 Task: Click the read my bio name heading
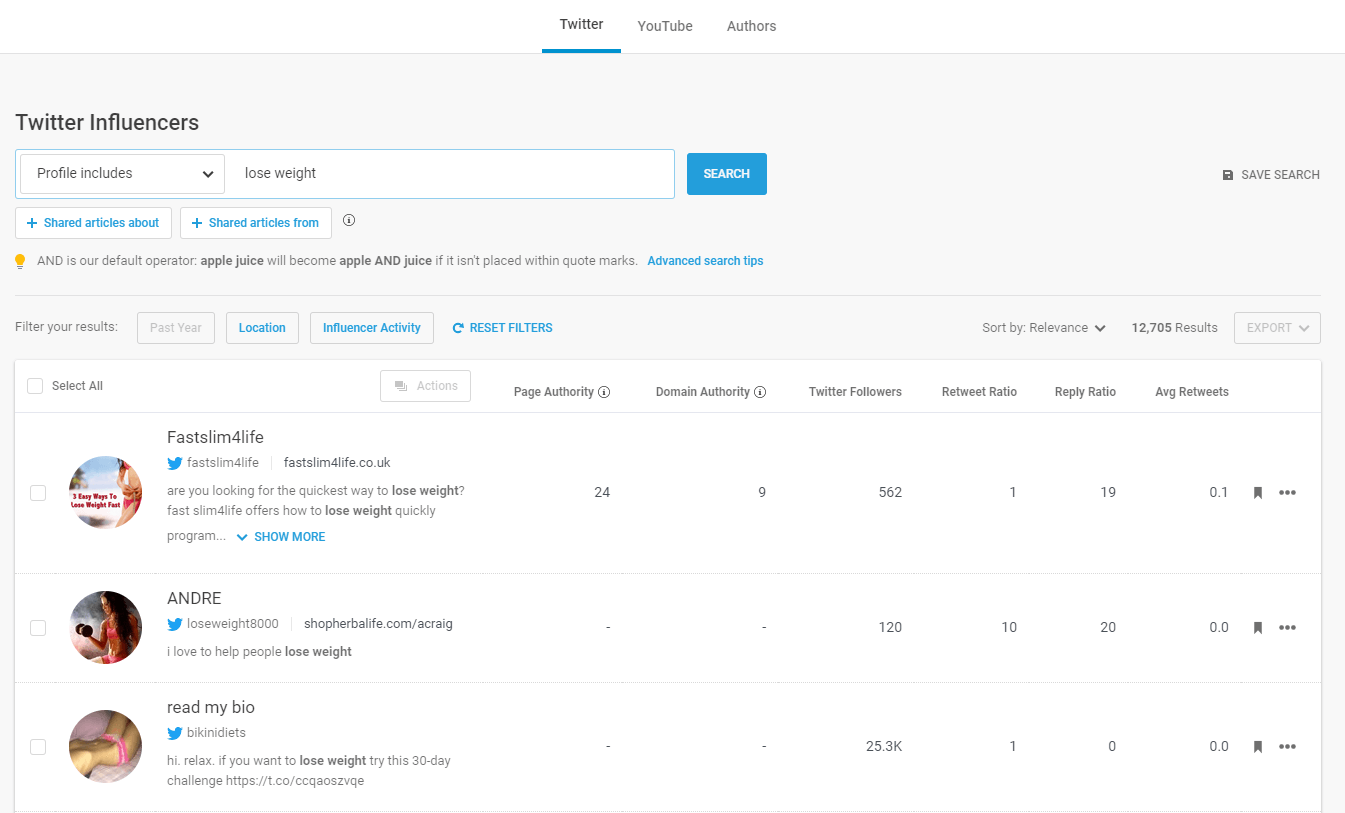pos(211,707)
